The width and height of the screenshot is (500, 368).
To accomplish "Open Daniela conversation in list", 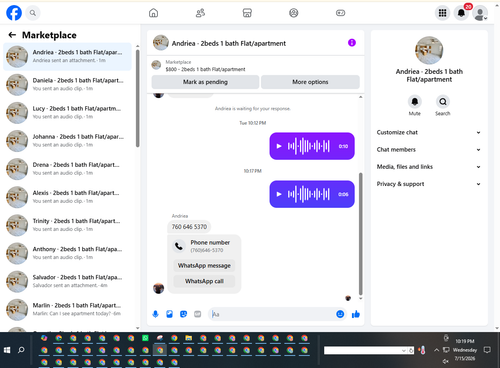I will (x=68, y=84).
